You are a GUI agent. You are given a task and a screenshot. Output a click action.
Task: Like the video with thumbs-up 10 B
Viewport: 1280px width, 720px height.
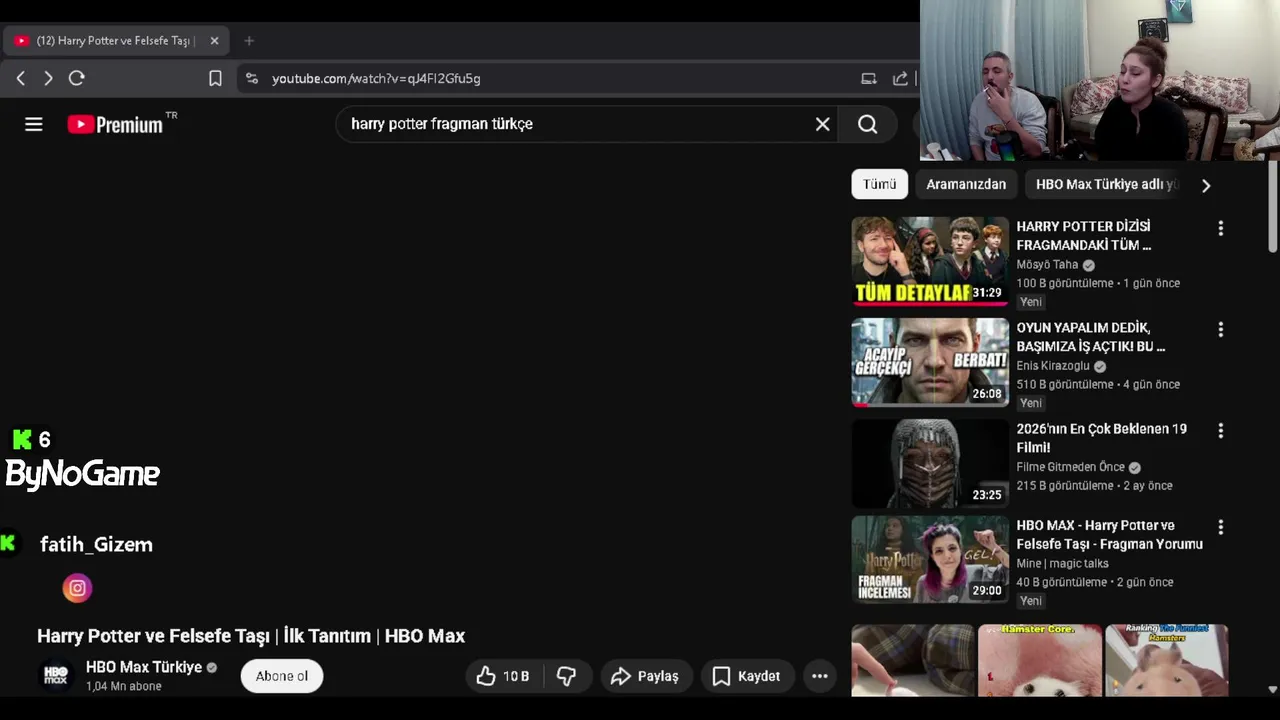503,676
